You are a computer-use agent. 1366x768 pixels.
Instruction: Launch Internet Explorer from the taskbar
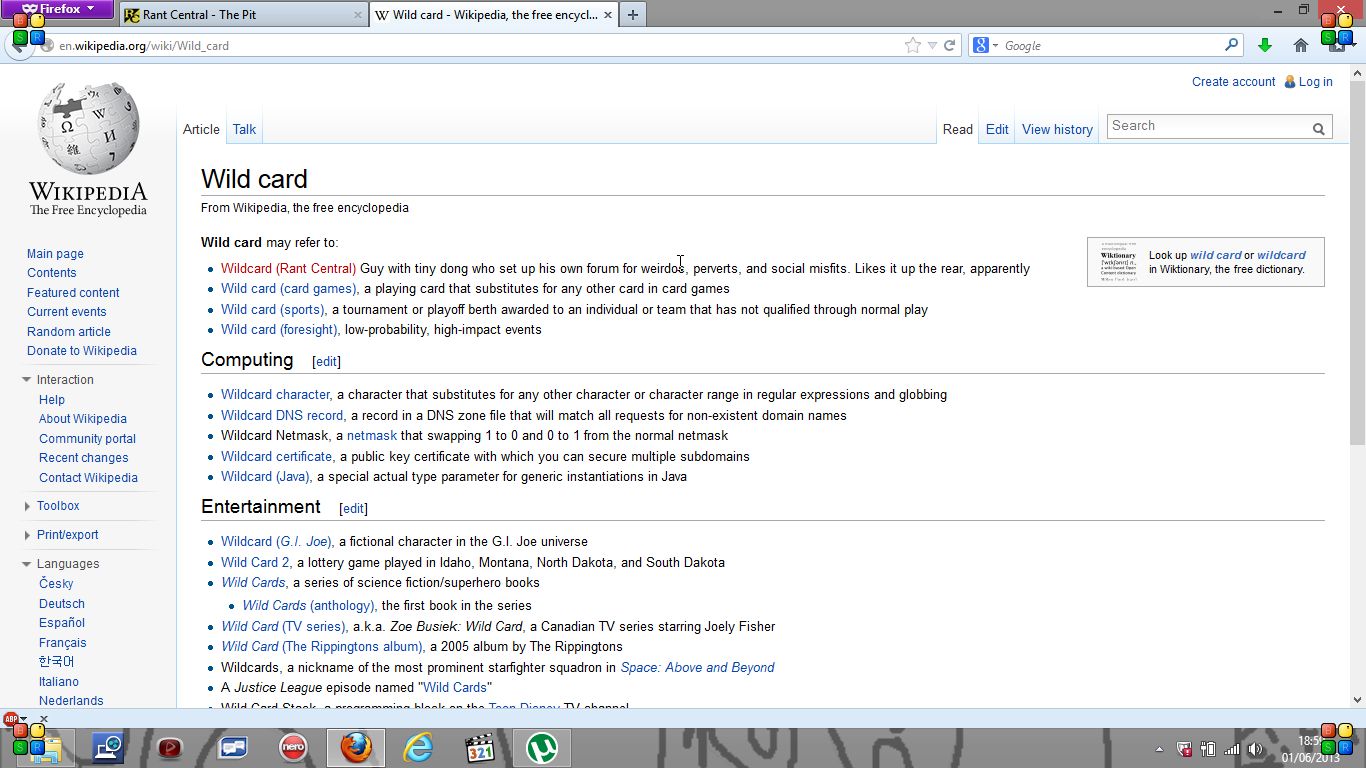pyautogui.click(x=417, y=747)
